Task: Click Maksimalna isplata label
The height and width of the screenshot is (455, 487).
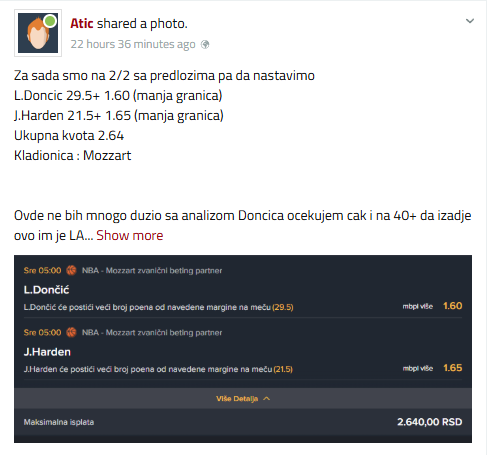Action: 59,422
